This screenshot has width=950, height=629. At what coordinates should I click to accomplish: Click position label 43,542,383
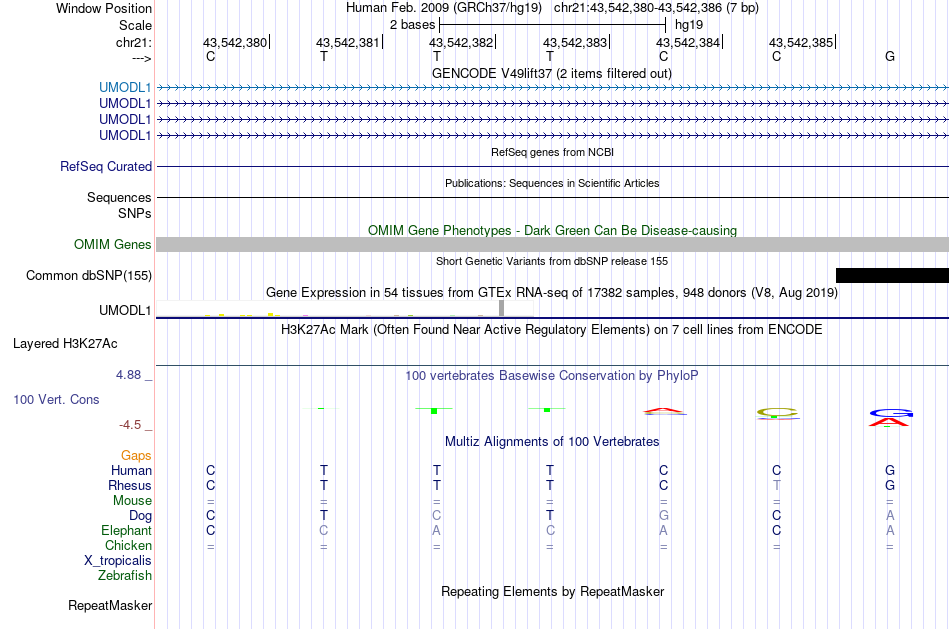click(574, 42)
